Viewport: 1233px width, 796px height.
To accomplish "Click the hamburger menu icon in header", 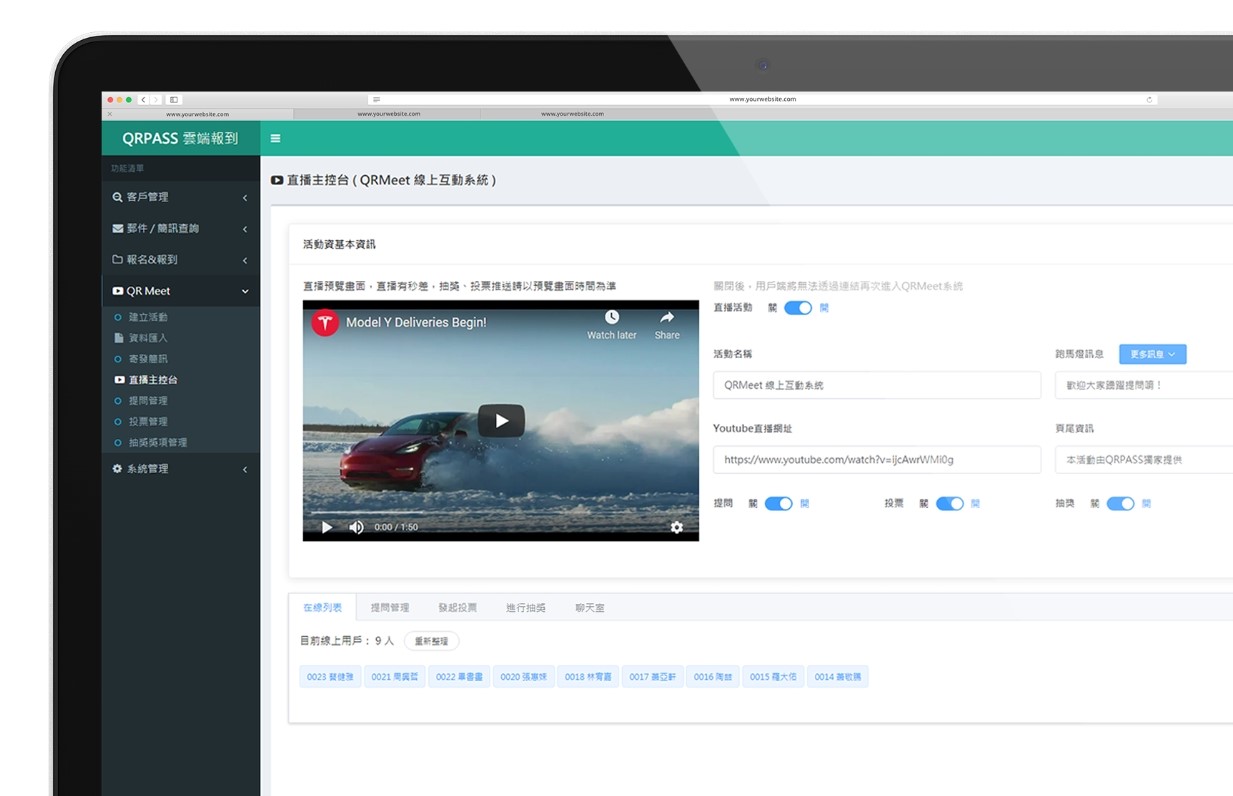I will [275, 139].
